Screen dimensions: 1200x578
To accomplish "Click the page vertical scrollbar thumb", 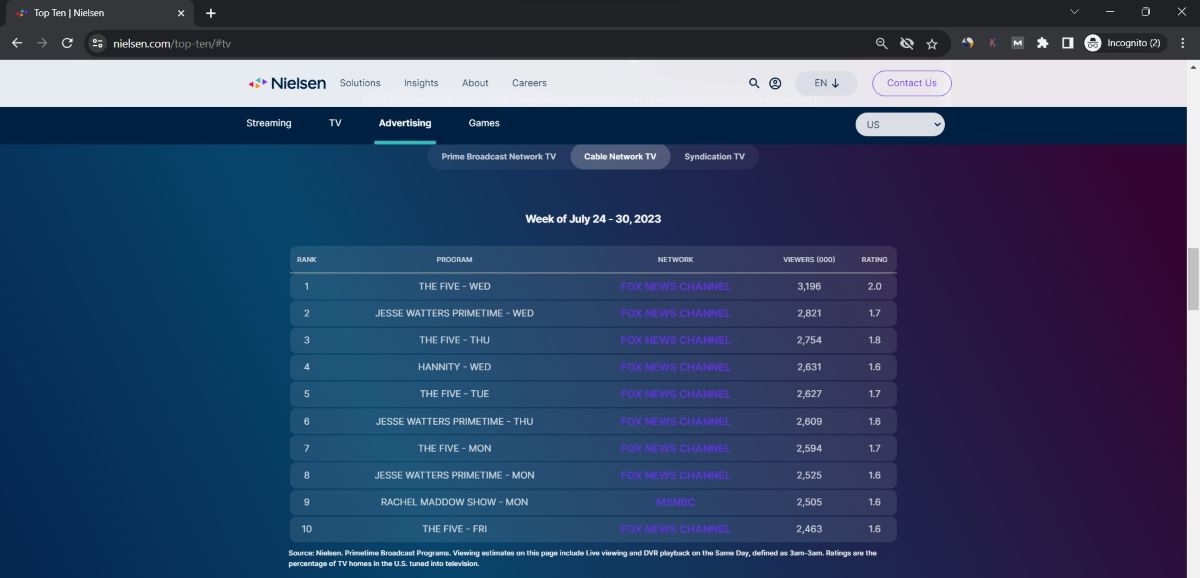I will pyautogui.click(x=1192, y=279).
